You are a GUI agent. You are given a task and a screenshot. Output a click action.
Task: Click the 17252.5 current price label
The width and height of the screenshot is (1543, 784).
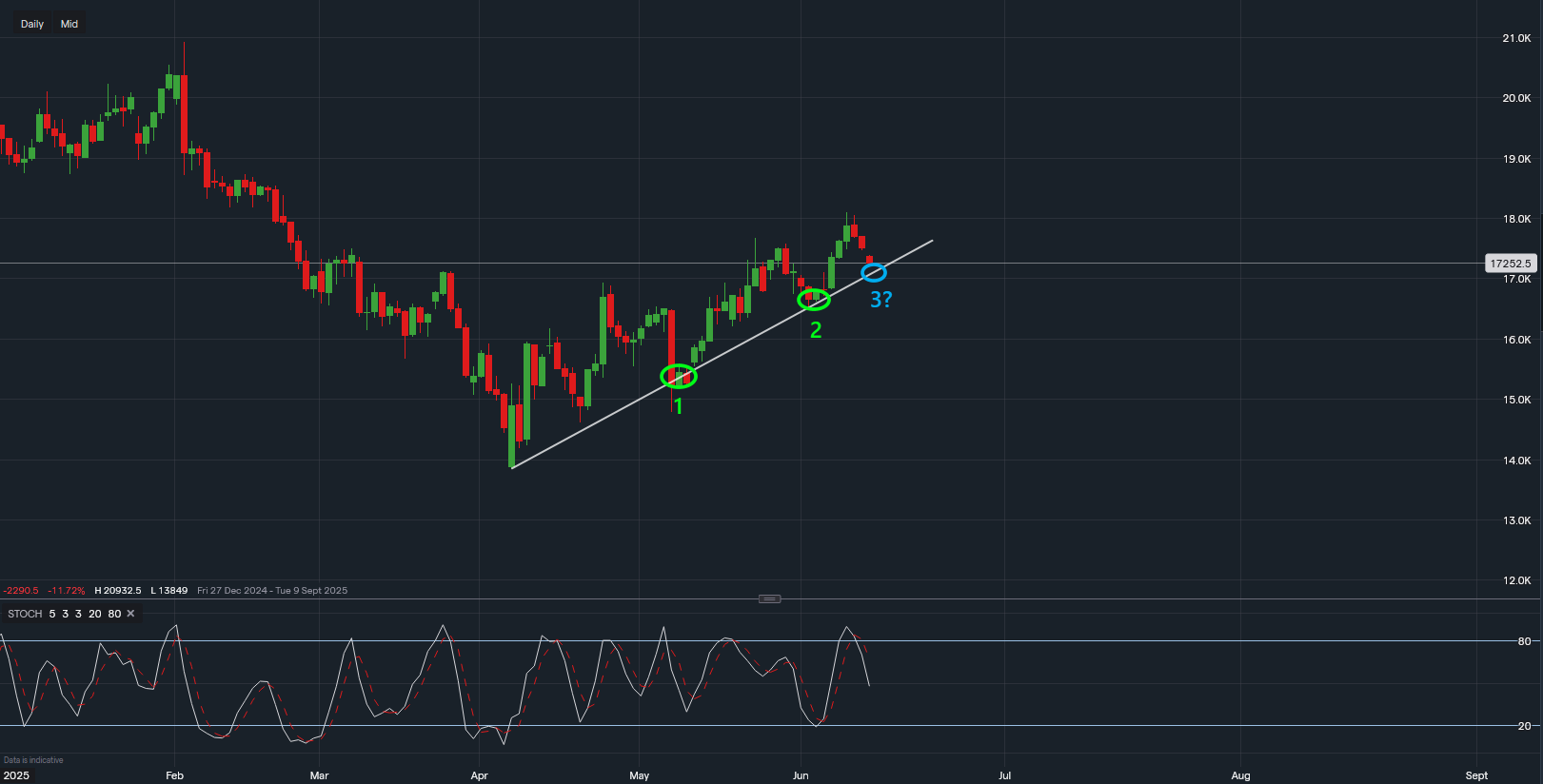(1511, 264)
